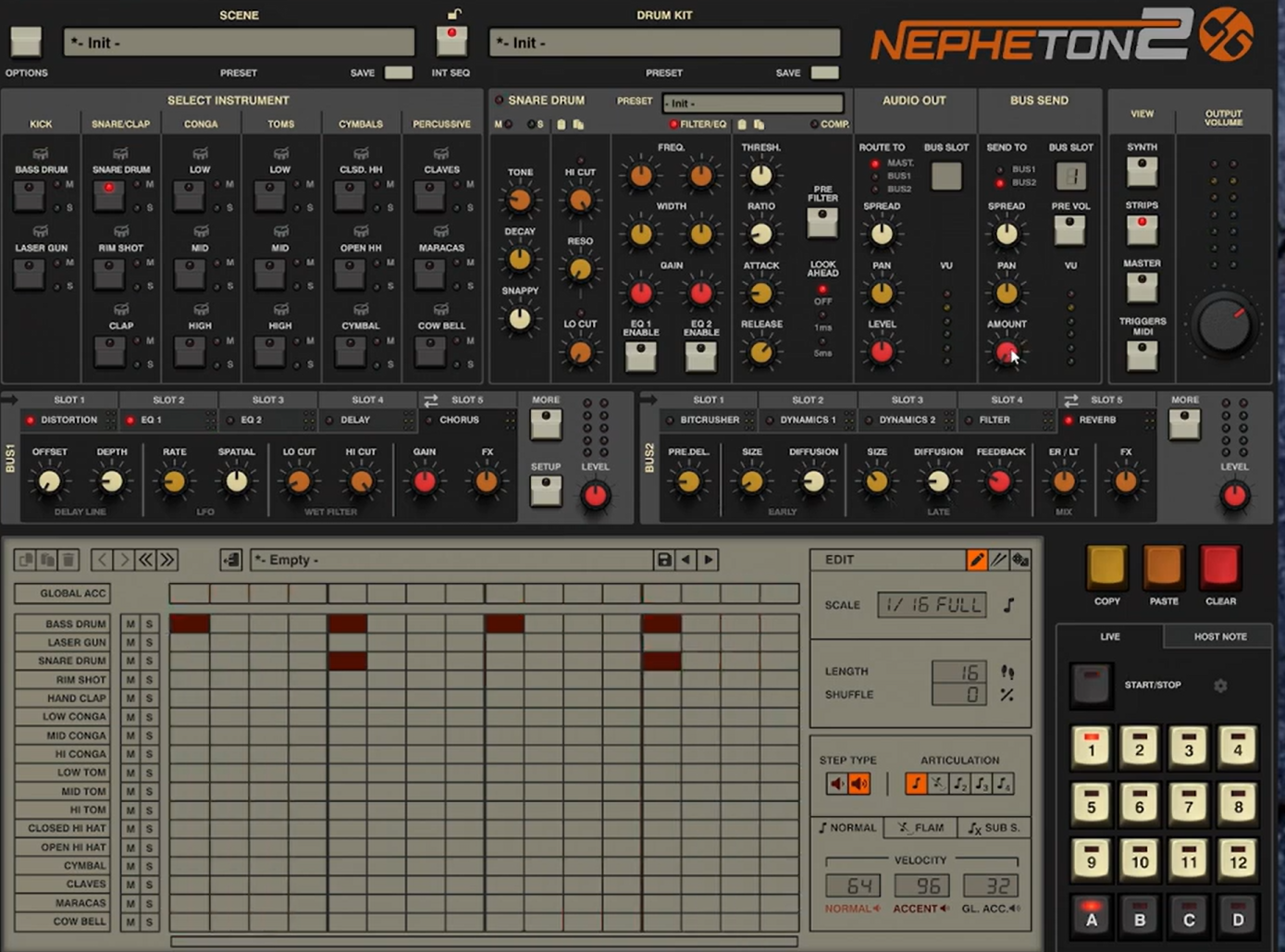Select the quiet normal step type

point(837,784)
